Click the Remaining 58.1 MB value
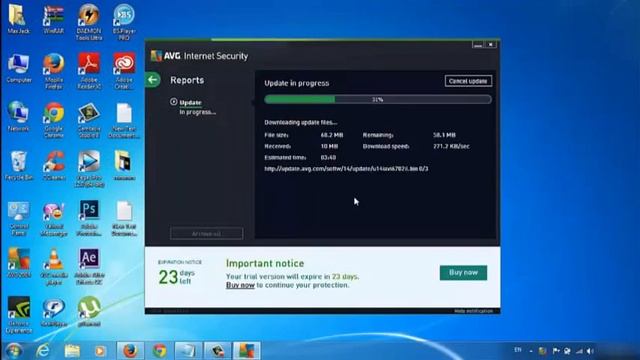The height and width of the screenshot is (360, 640). point(444,135)
